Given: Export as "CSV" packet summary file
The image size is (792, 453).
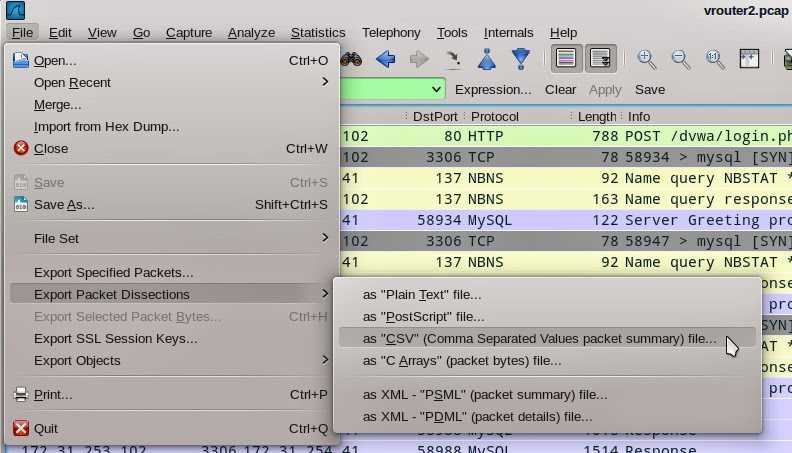Looking at the screenshot, I should tap(548, 338).
